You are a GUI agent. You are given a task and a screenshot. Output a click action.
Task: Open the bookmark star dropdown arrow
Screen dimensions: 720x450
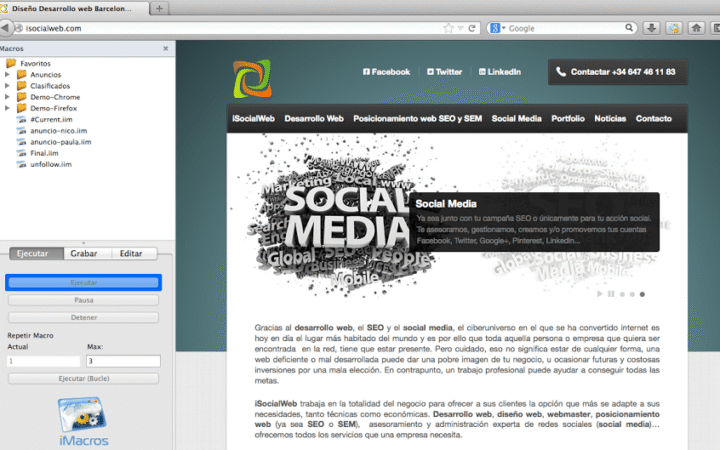pyautogui.click(x=461, y=28)
